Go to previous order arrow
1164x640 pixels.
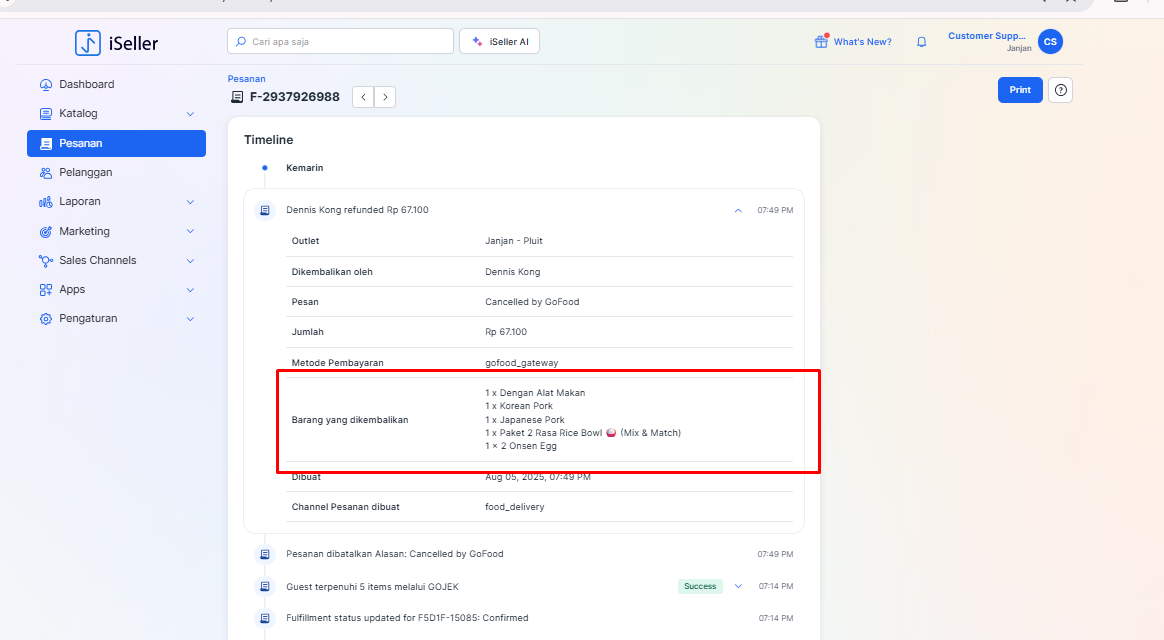363,97
